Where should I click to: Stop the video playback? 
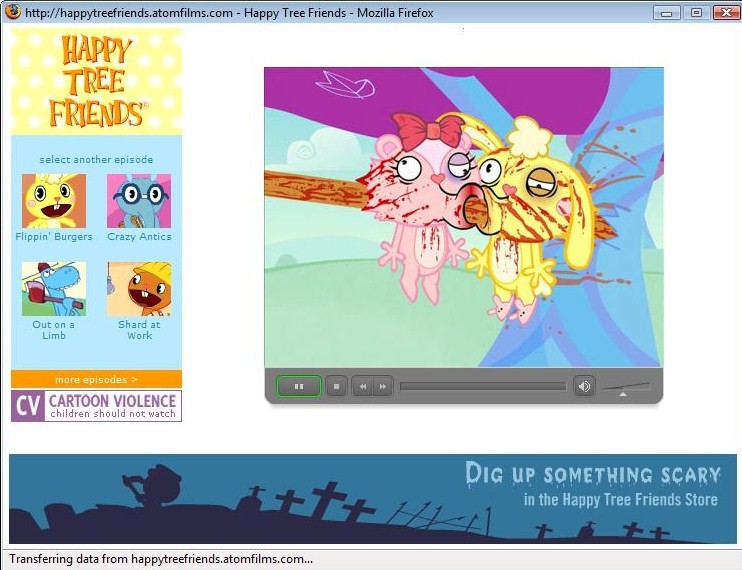point(336,386)
